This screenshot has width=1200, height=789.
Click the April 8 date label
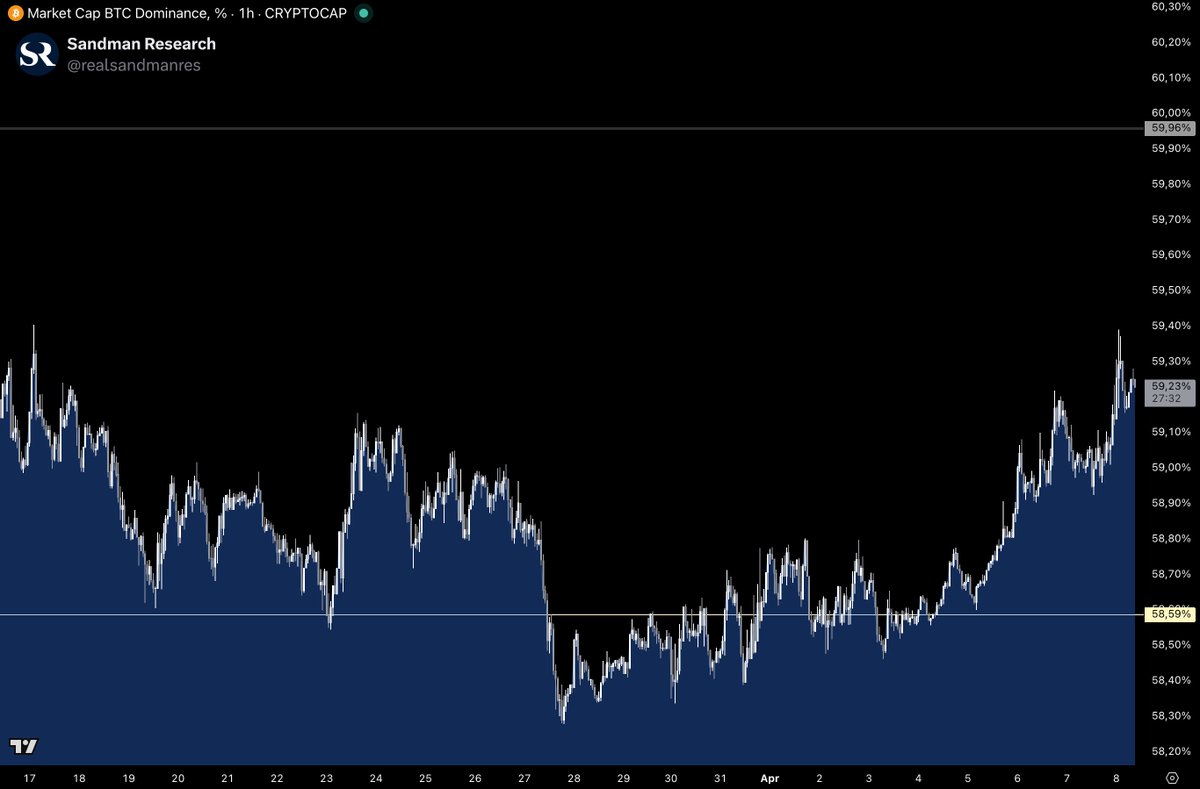[x=1117, y=778]
